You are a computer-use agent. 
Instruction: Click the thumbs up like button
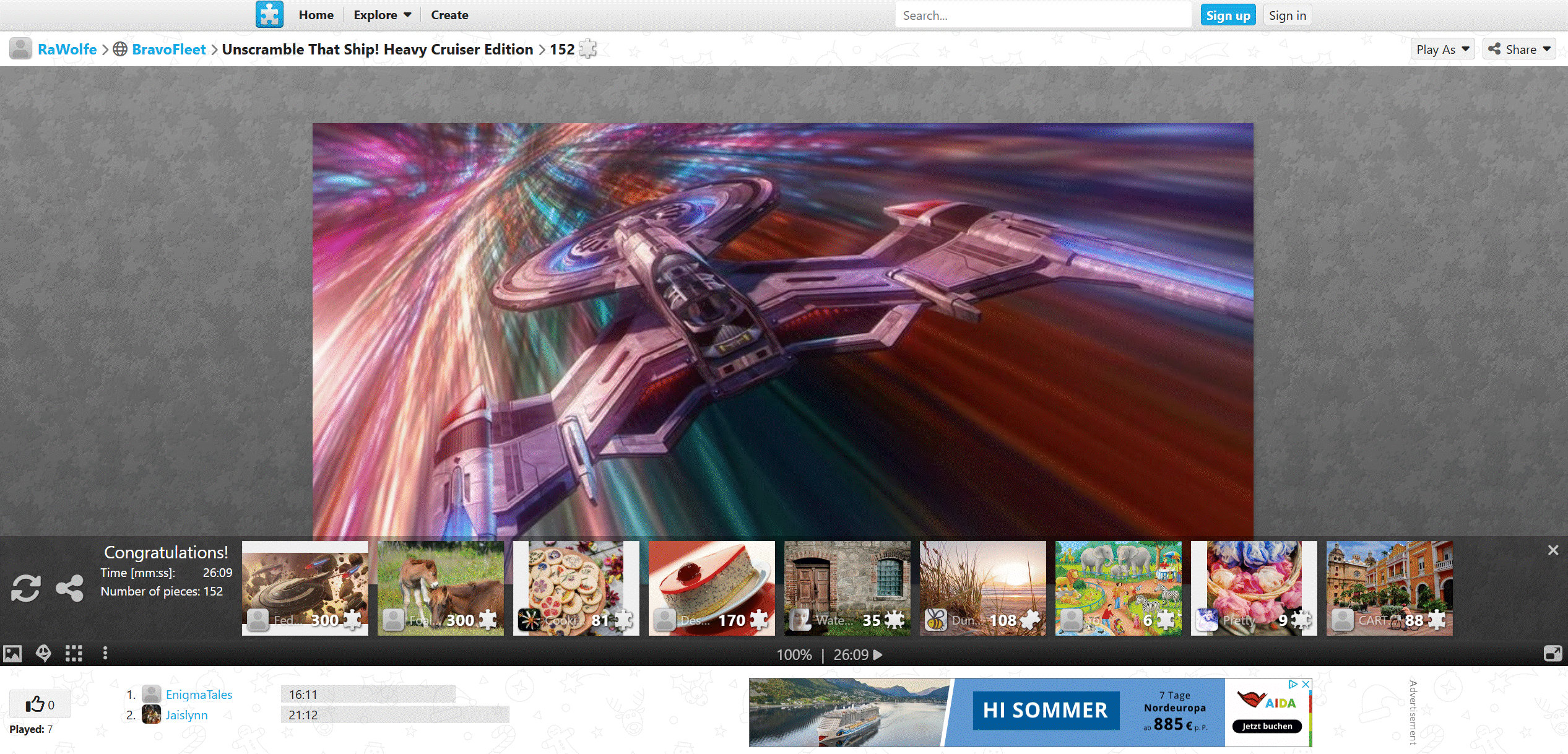click(40, 704)
